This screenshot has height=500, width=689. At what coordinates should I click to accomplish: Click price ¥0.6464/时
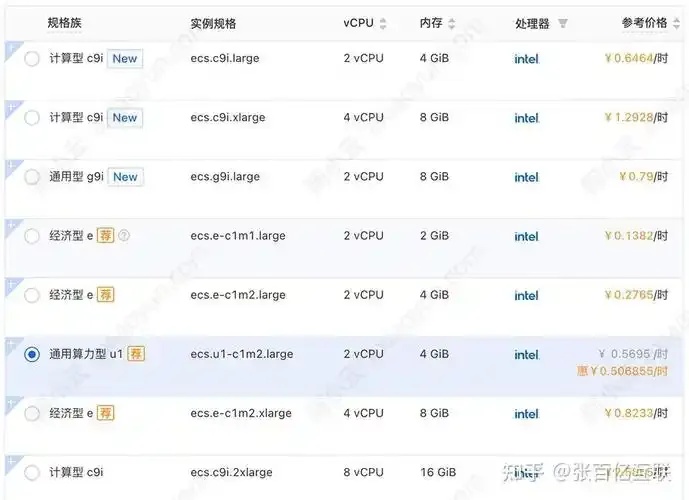coord(636,58)
